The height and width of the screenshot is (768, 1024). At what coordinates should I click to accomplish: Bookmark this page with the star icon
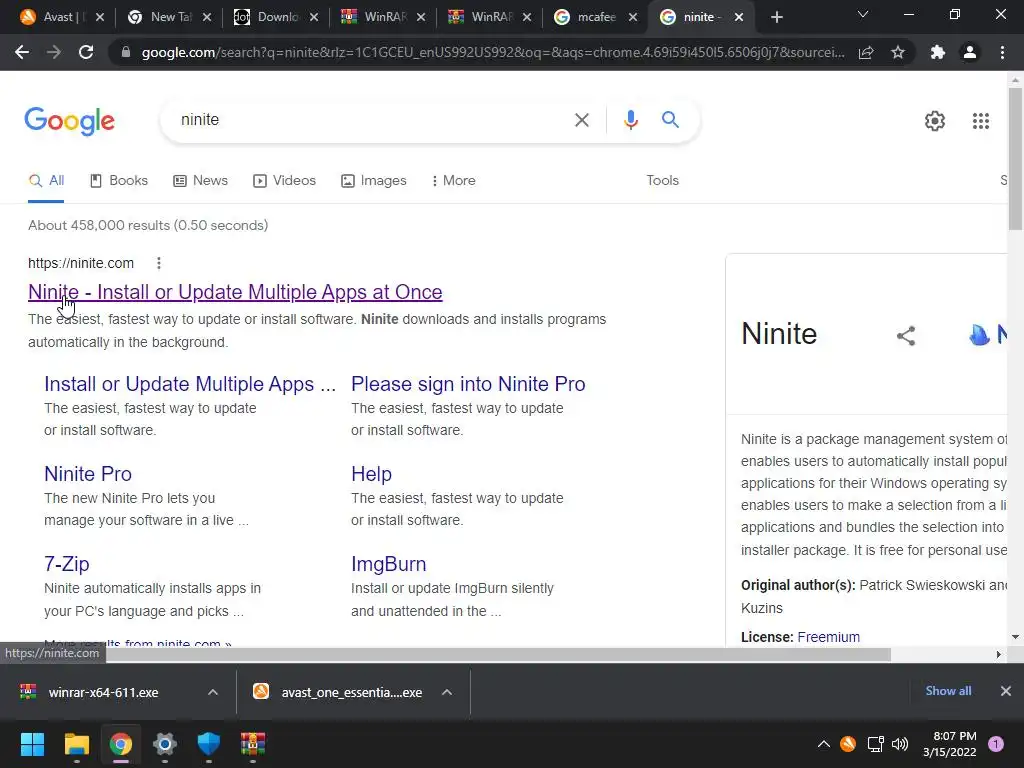pyautogui.click(x=898, y=52)
